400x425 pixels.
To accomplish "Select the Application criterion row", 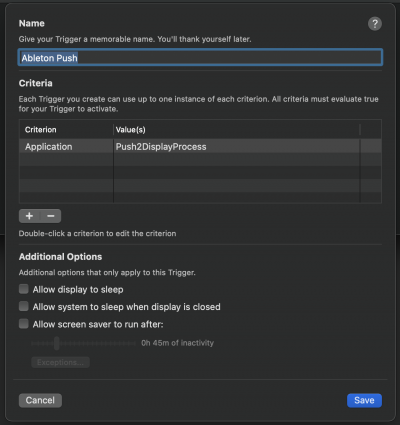I will point(200,146).
